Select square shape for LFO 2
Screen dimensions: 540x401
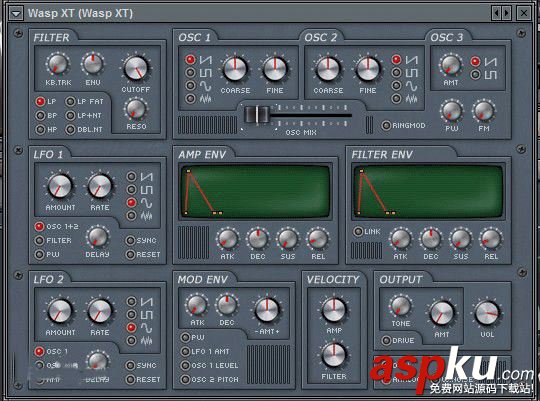(131, 314)
